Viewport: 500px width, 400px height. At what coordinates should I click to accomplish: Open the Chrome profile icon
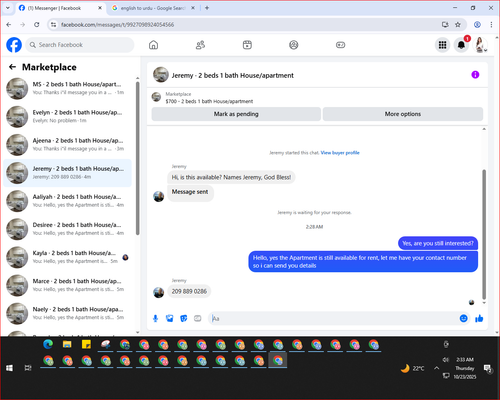click(x=477, y=25)
